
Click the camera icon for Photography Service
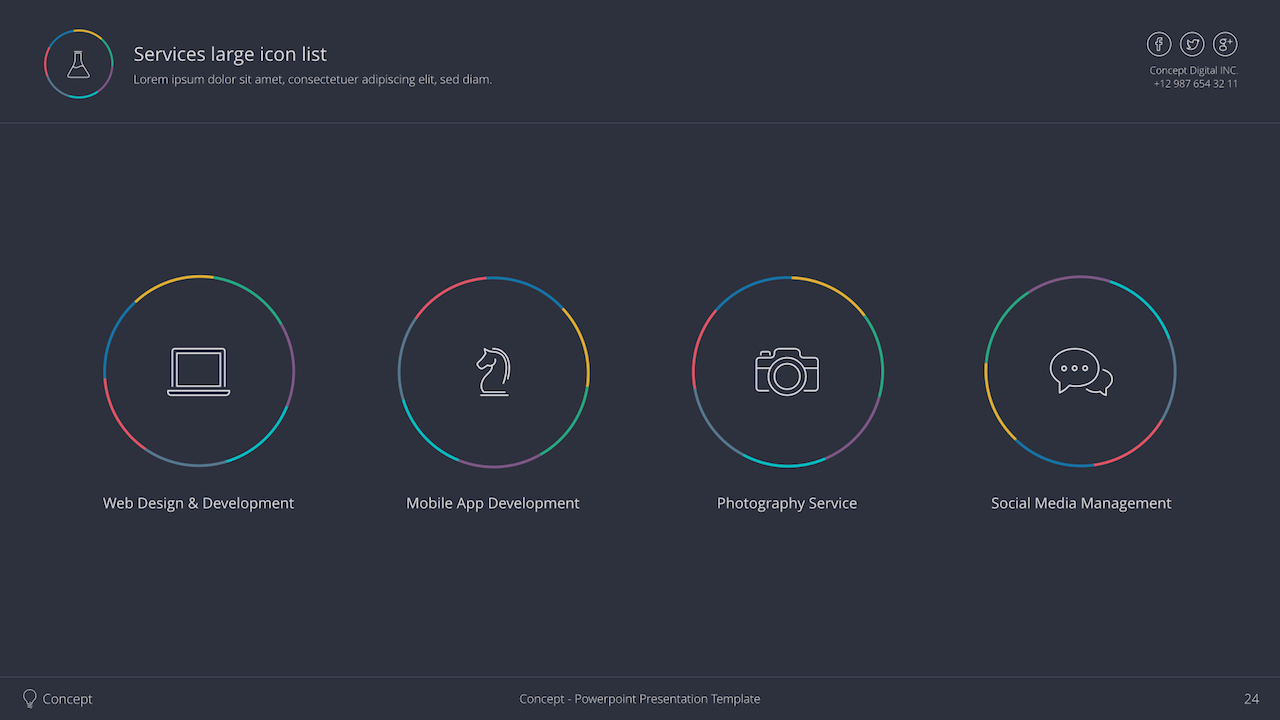click(787, 371)
